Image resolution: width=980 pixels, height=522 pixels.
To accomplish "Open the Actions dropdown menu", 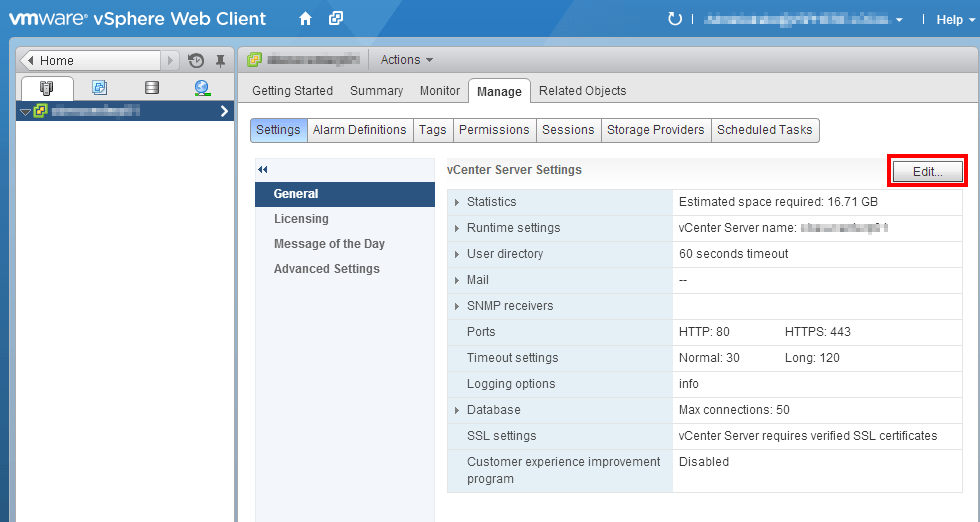I will [x=406, y=59].
